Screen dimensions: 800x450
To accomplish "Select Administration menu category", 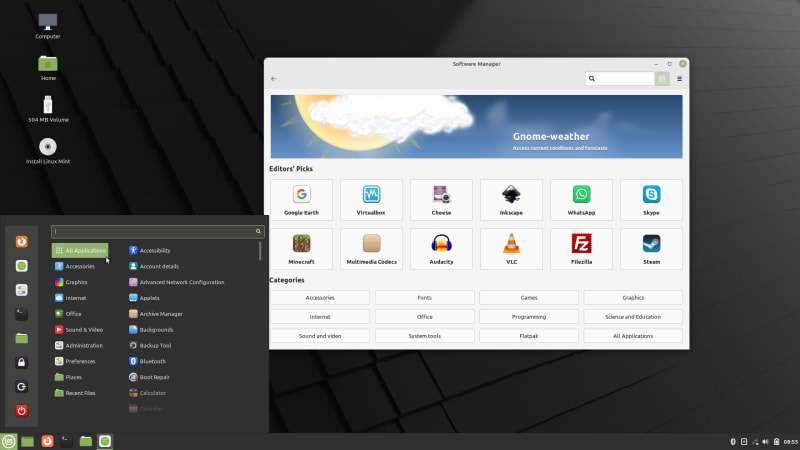I will click(x=79, y=345).
